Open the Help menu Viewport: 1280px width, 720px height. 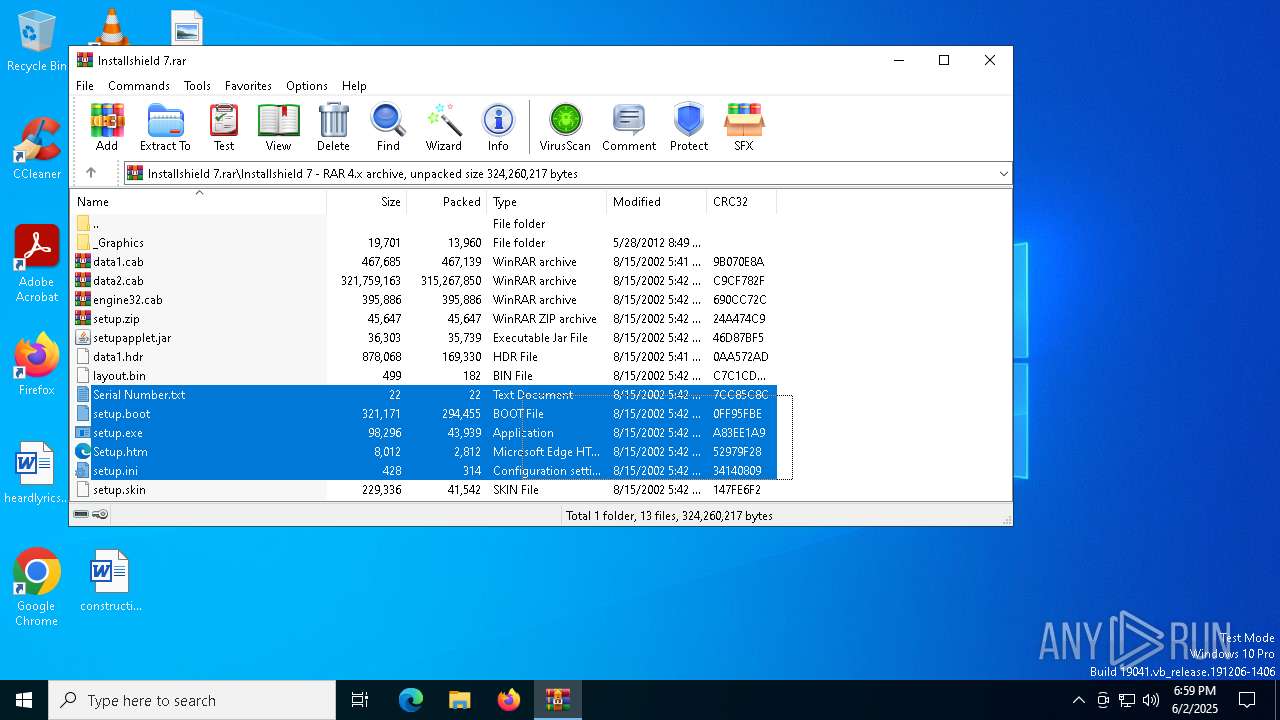pos(354,86)
